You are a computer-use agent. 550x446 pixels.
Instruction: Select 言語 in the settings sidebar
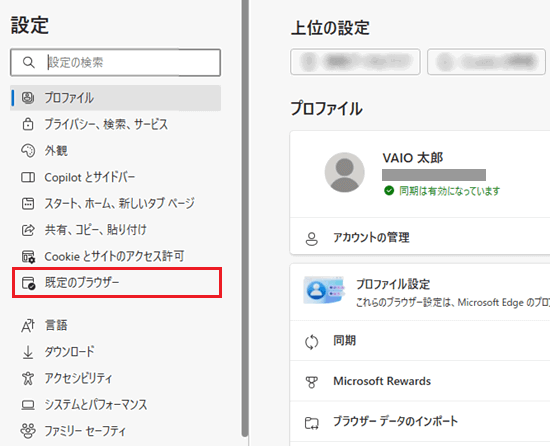pyautogui.click(x=117, y=325)
